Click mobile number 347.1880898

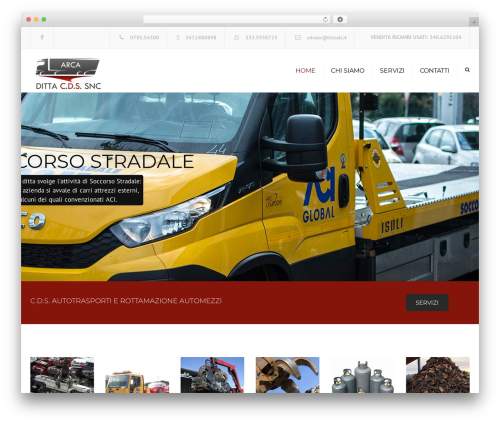201,37
